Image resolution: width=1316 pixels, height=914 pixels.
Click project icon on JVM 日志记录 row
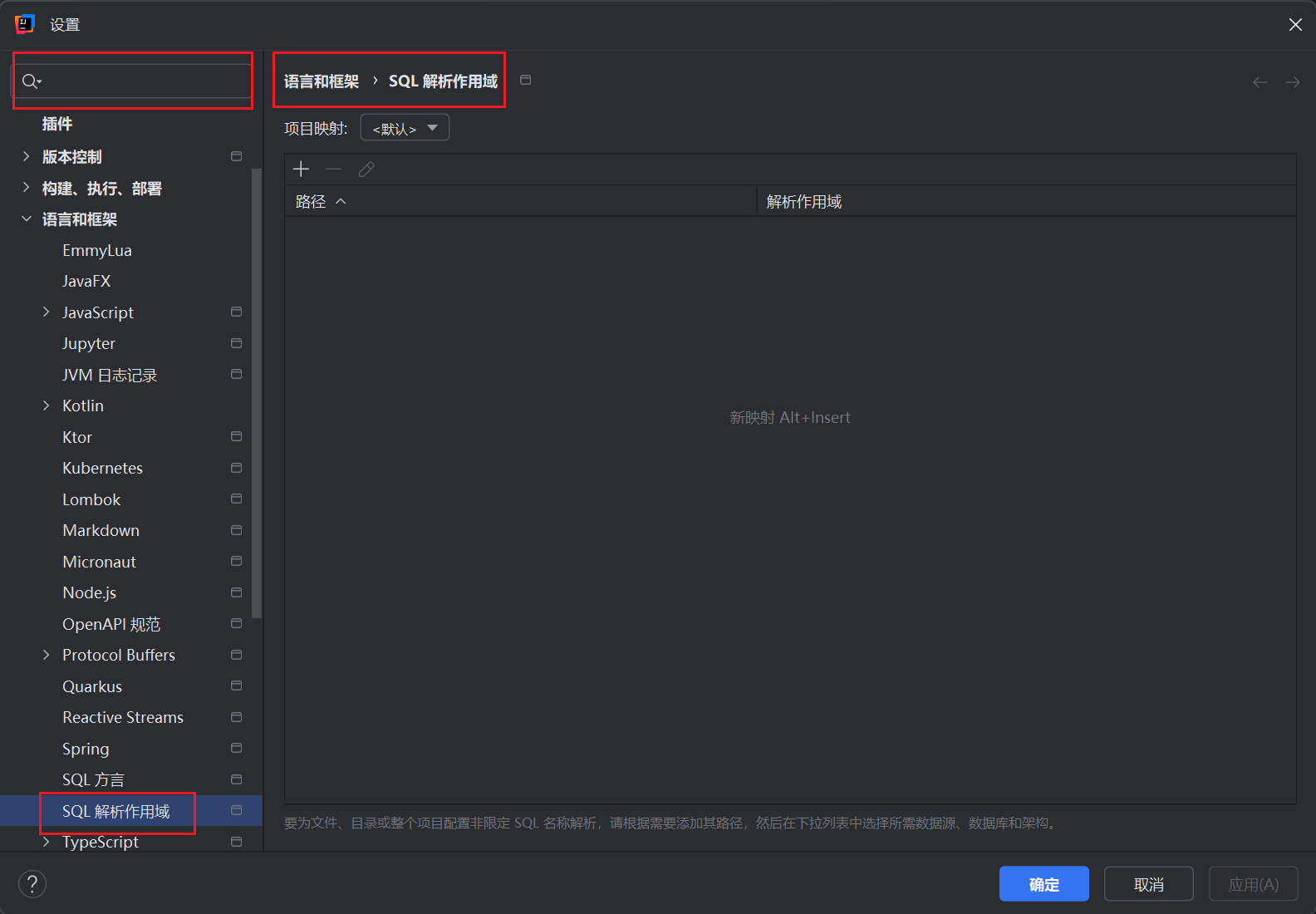(237, 374)
